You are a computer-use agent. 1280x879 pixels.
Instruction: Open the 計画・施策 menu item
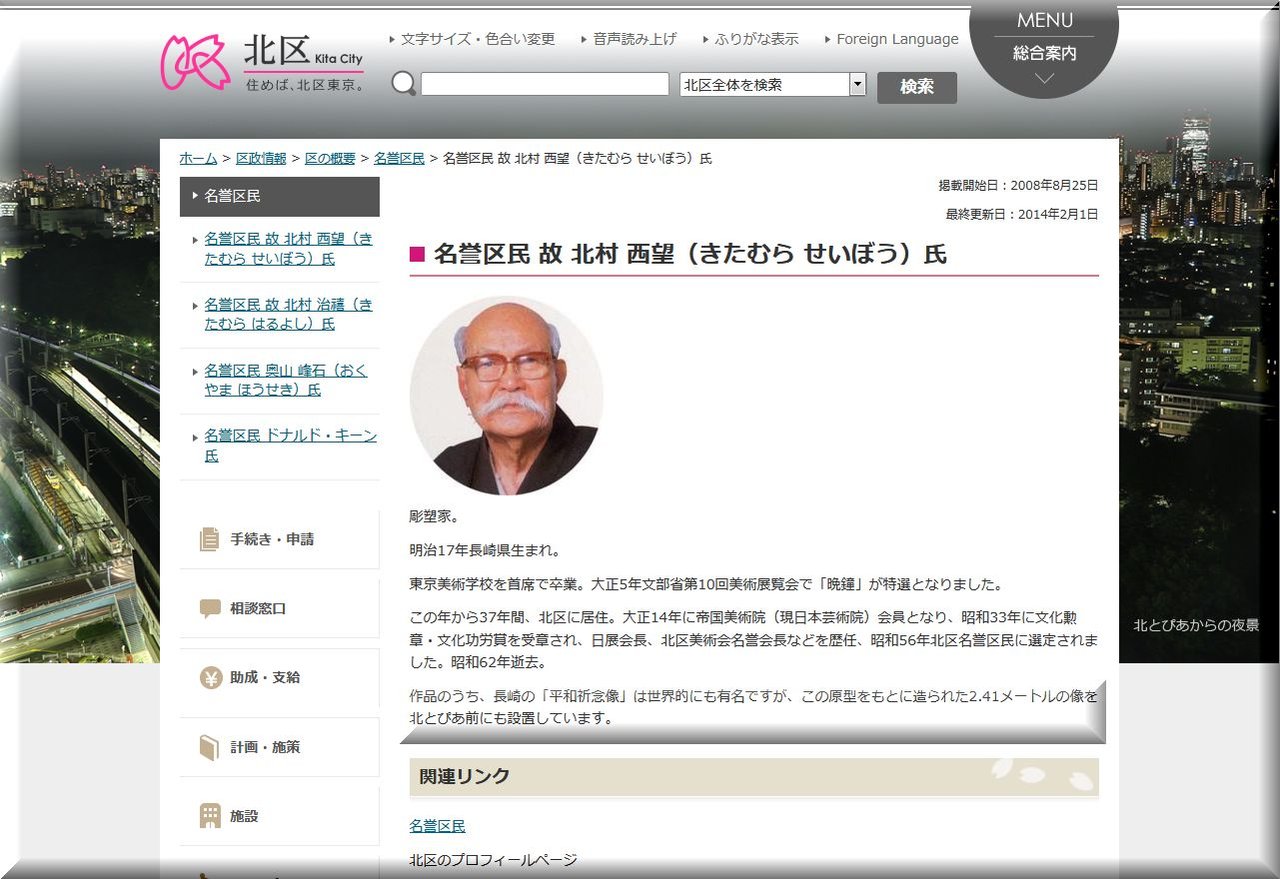tap(280, 747)
